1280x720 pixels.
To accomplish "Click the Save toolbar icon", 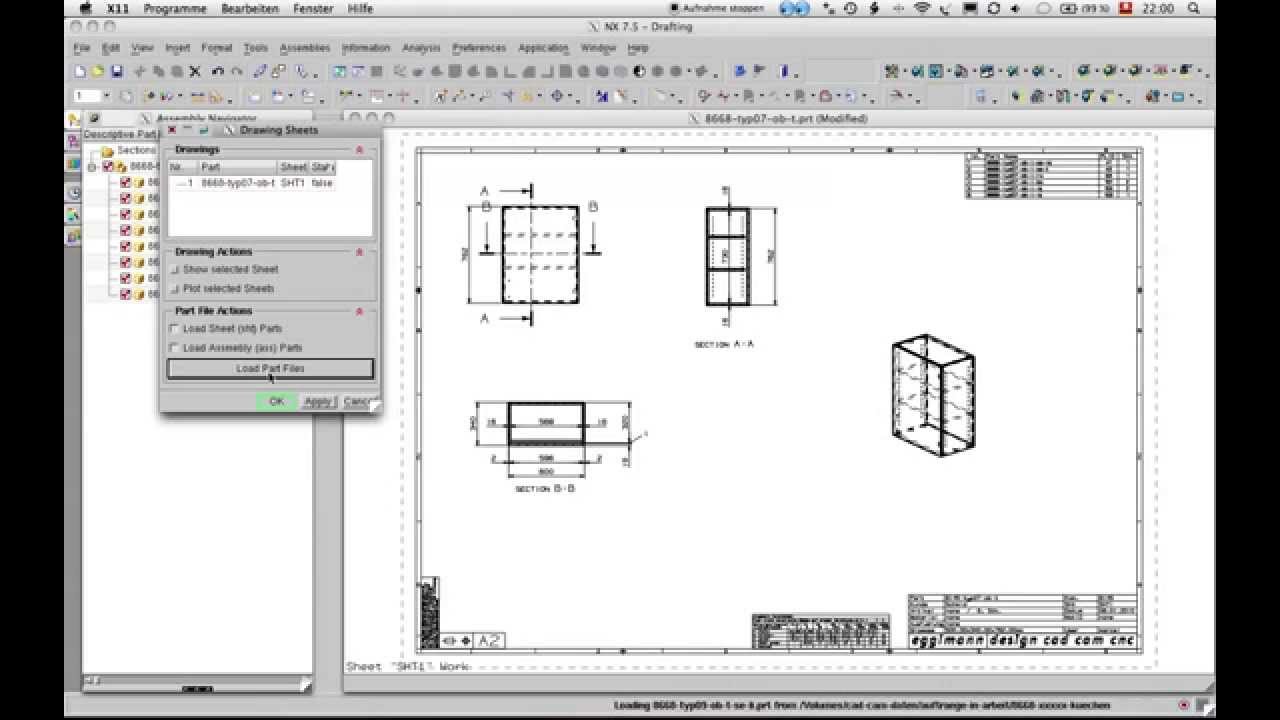I will pos(116,72).
